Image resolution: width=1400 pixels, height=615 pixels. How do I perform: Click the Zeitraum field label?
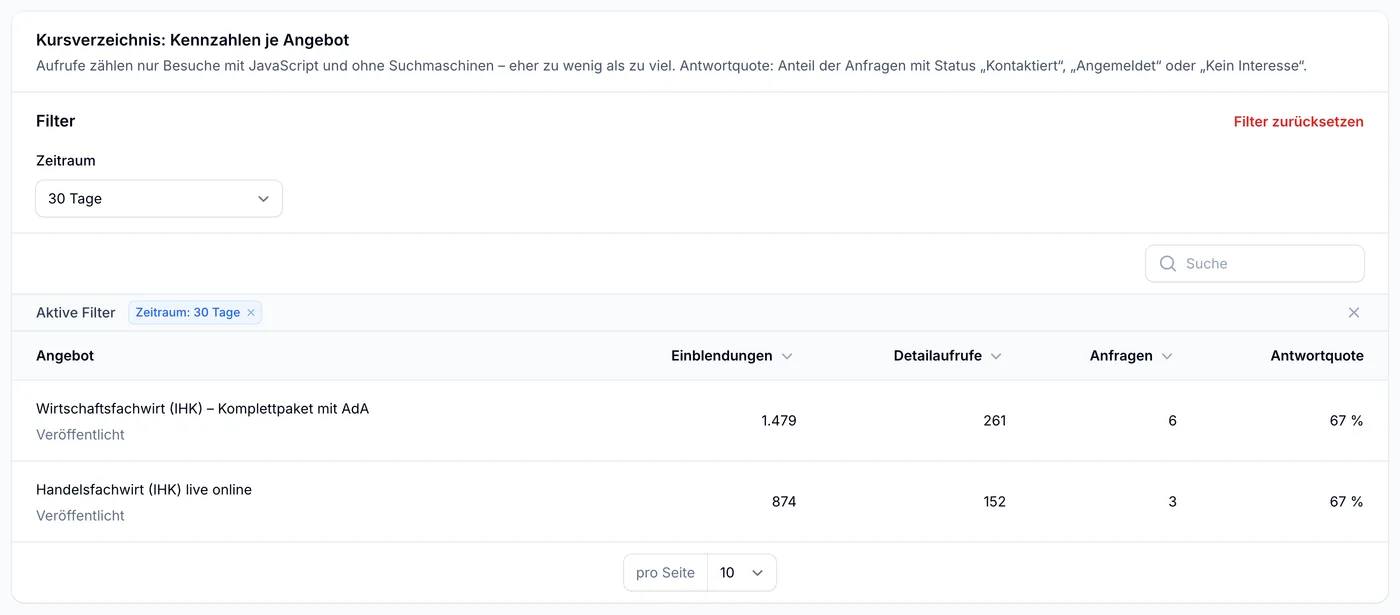pyautogui.click(x=66, y=161)
